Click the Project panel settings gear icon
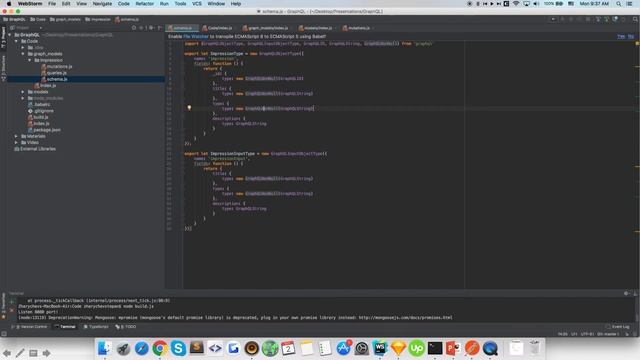Image resolution: width=640 pixels, height=360 pixels. (x=151, y=28)
